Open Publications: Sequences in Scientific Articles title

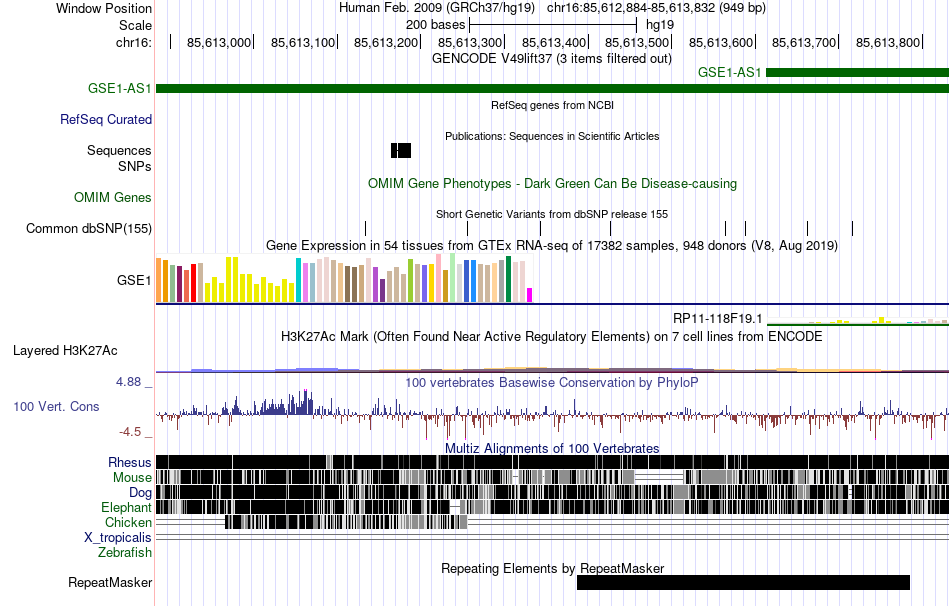click(x=552, y=136)
